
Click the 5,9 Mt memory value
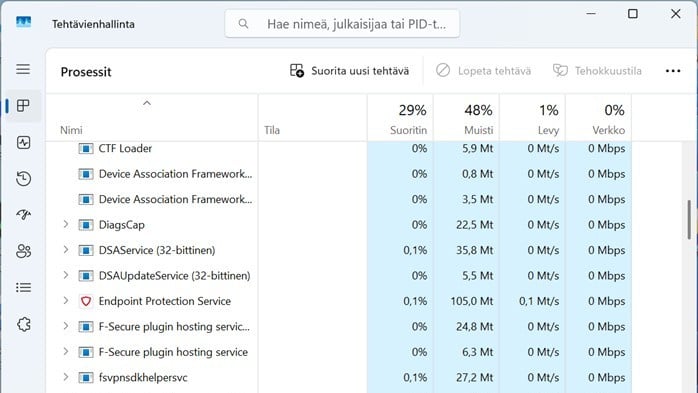pos(477,148)
